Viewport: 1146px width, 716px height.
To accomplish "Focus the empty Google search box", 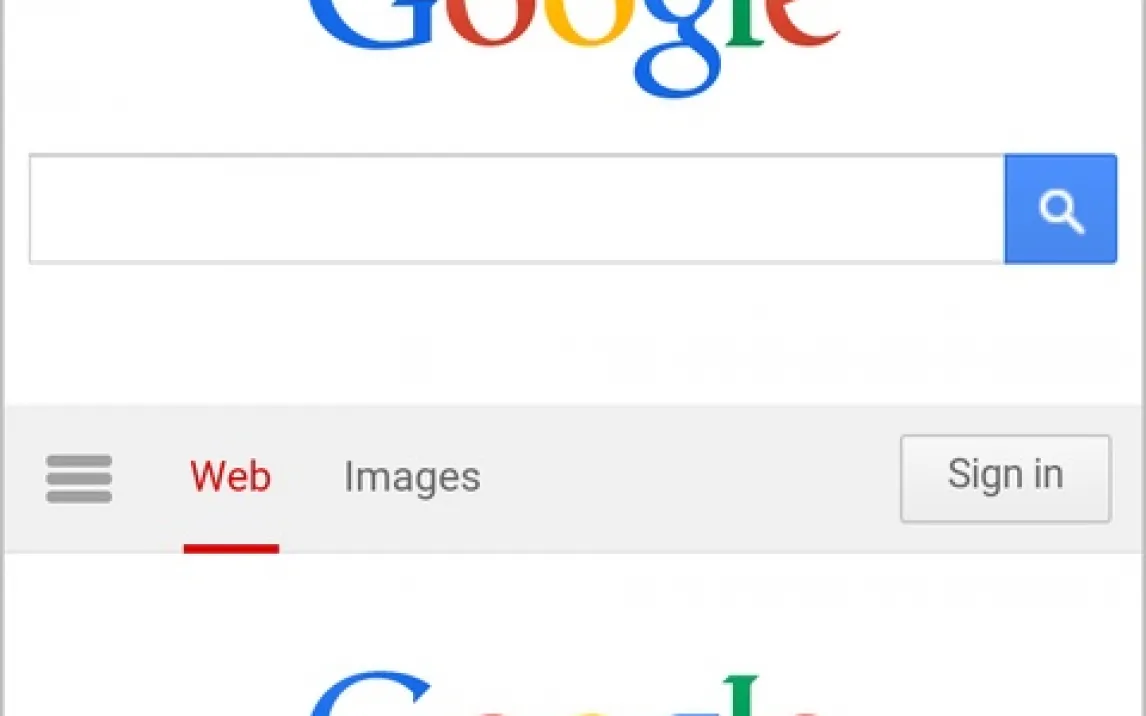I will click(x=517, y=209).
